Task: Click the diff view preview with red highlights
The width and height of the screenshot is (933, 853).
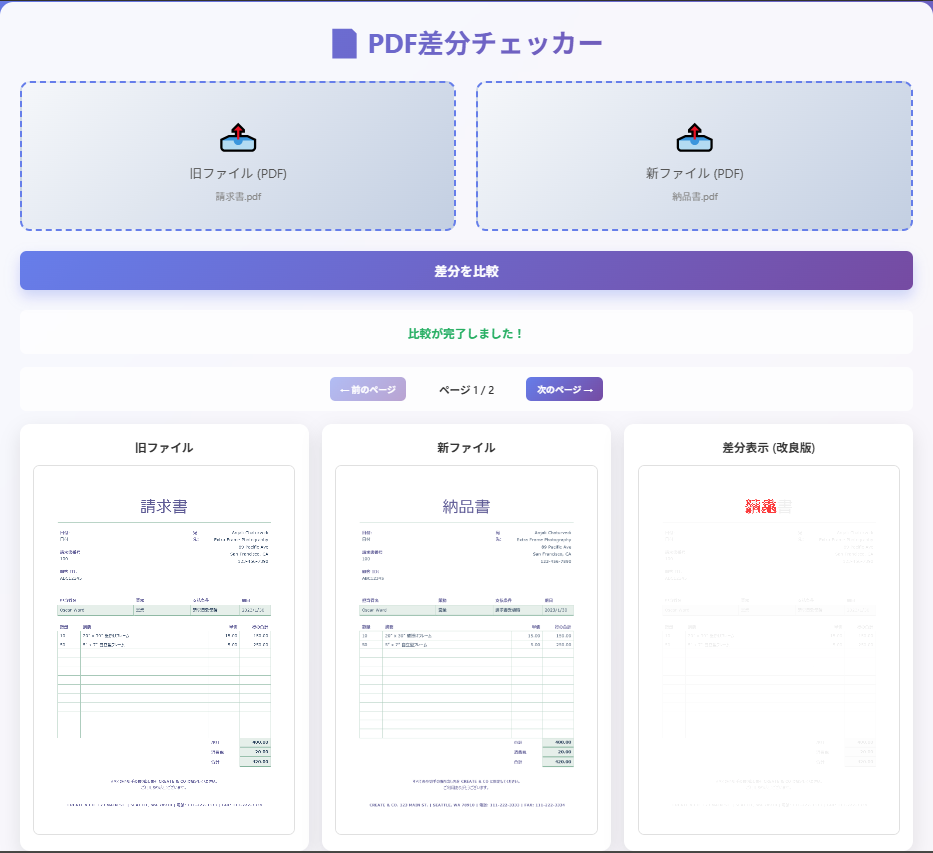Action: (x=769, y=650)
